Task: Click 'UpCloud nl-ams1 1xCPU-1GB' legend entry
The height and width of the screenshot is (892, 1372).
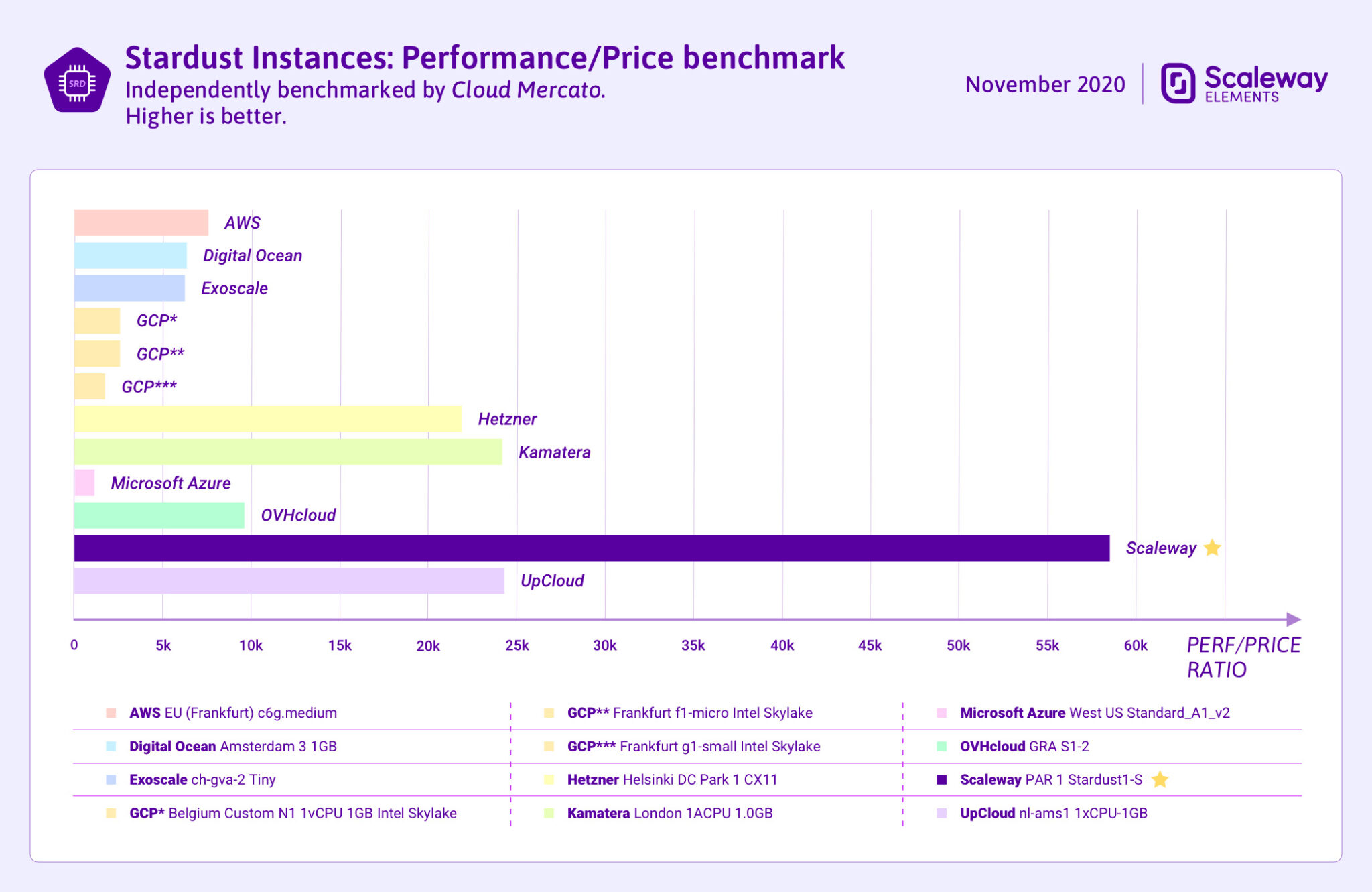Action: (1053, 813)
